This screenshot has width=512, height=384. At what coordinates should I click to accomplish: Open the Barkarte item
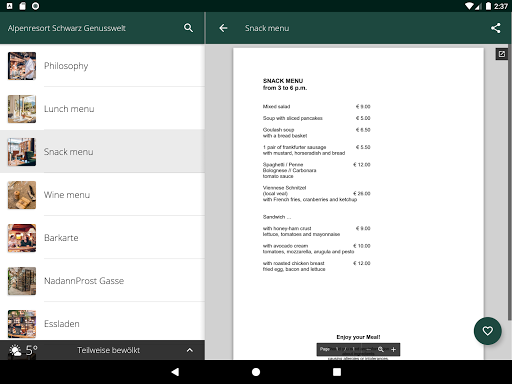pyautogui.click(x=102, y=238)
